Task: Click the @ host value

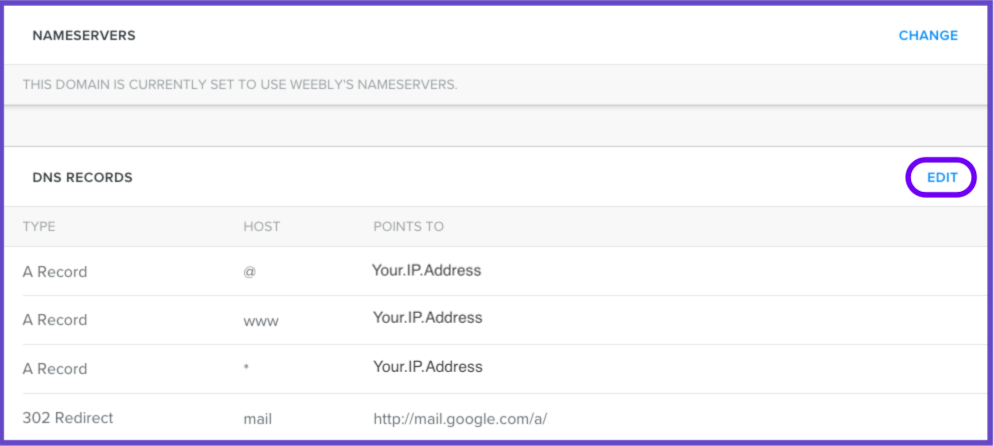Action: click(249, 272)
